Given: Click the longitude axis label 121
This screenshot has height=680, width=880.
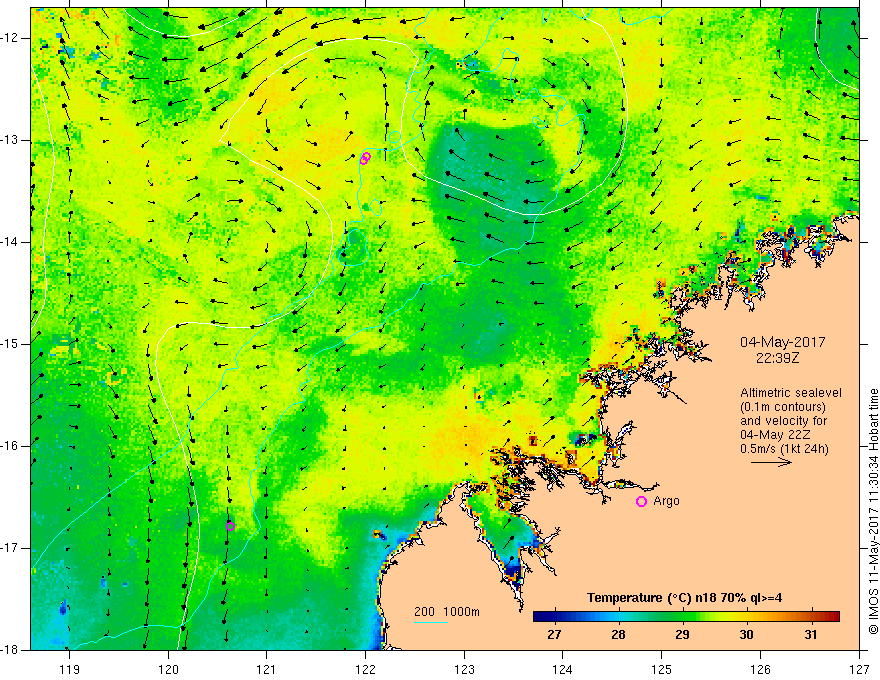Looking at the screenshot, I should (267, 669).
